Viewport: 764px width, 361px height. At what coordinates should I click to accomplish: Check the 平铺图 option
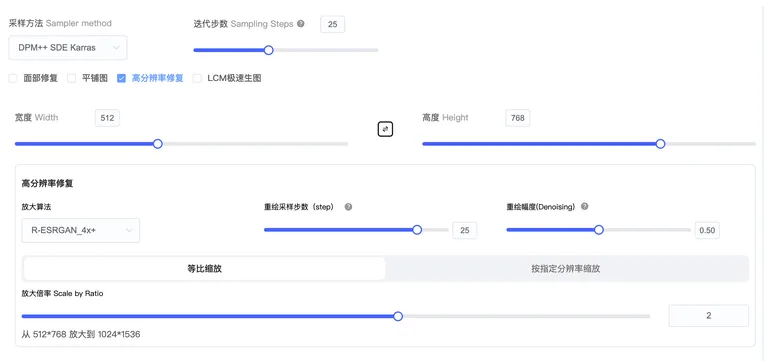72,78
